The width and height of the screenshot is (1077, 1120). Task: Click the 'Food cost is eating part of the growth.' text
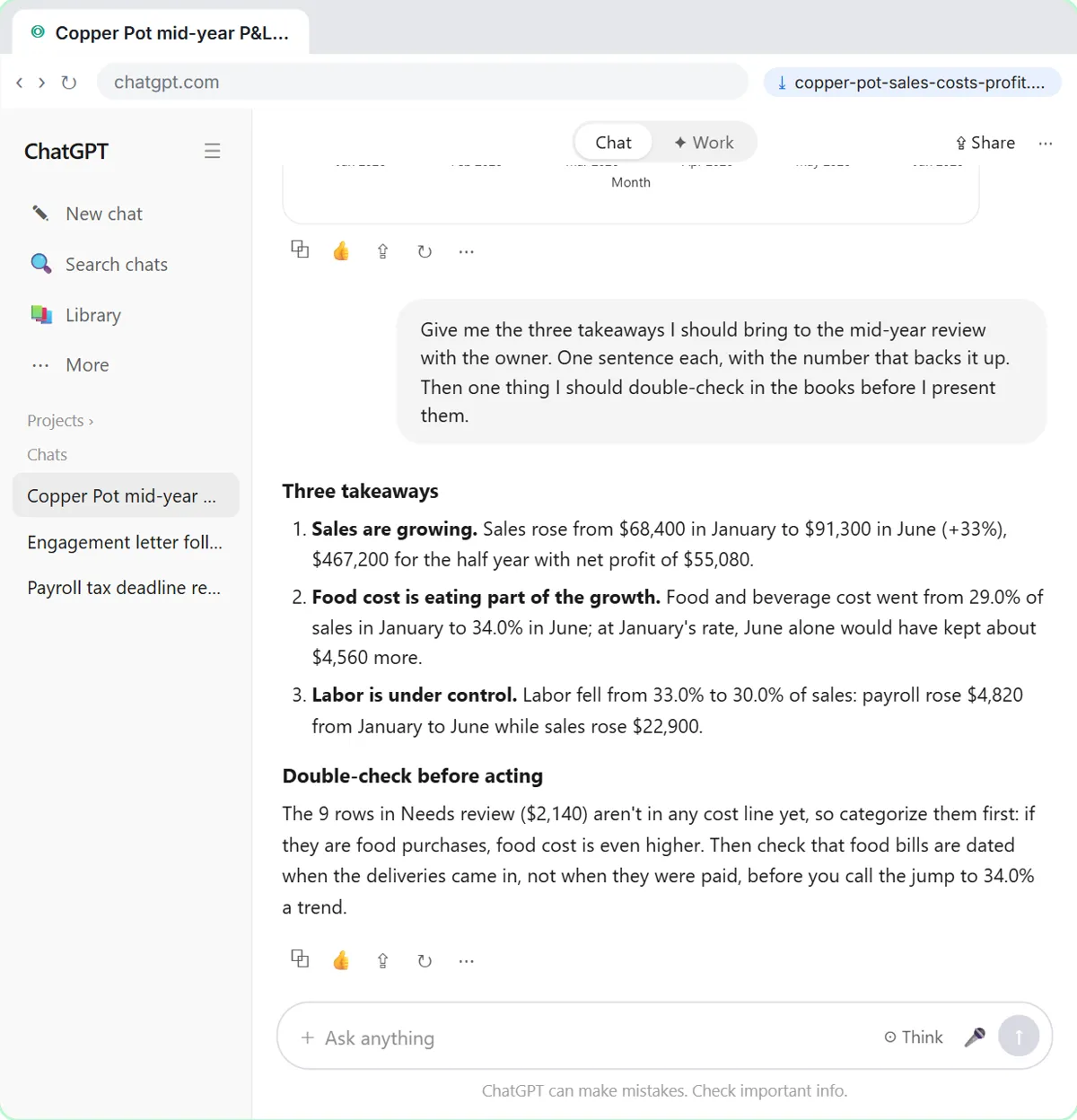(x=486, y=597)
